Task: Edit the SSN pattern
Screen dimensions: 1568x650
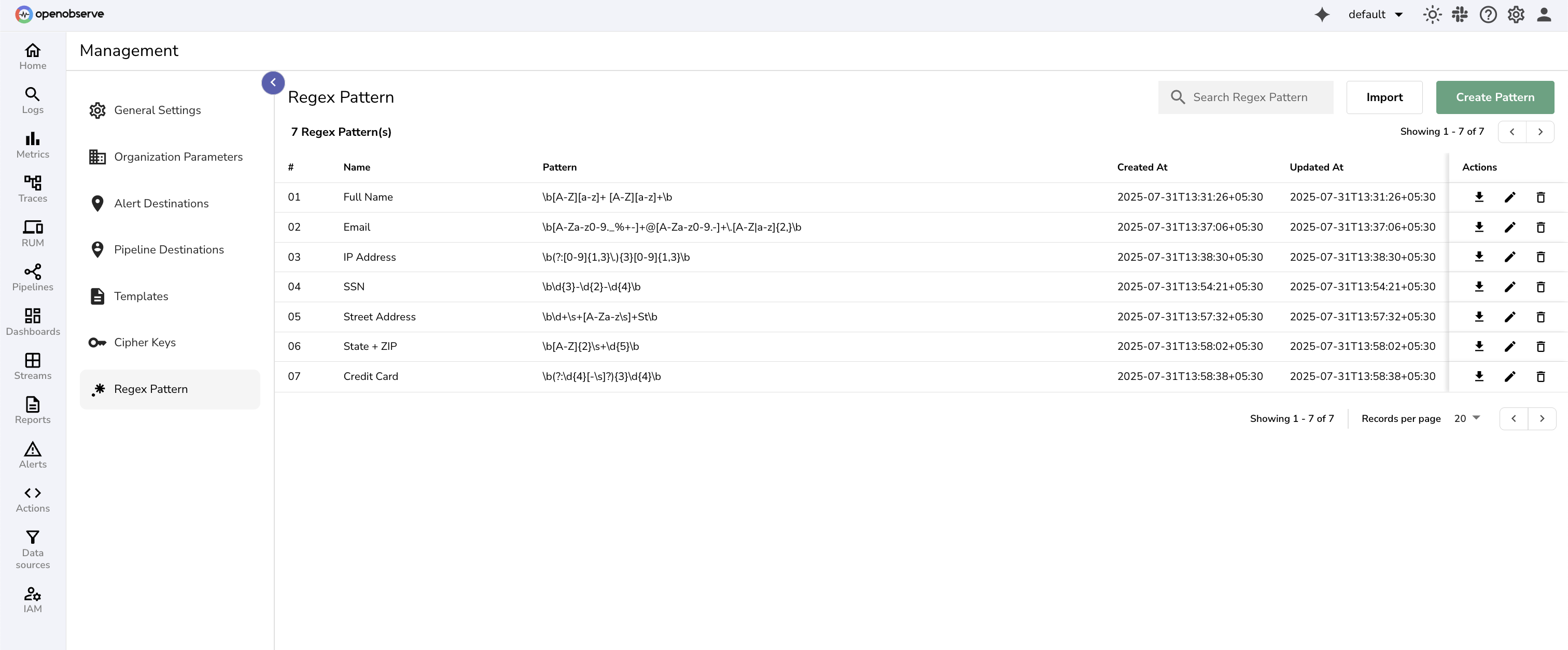Action: point(1509,287)
